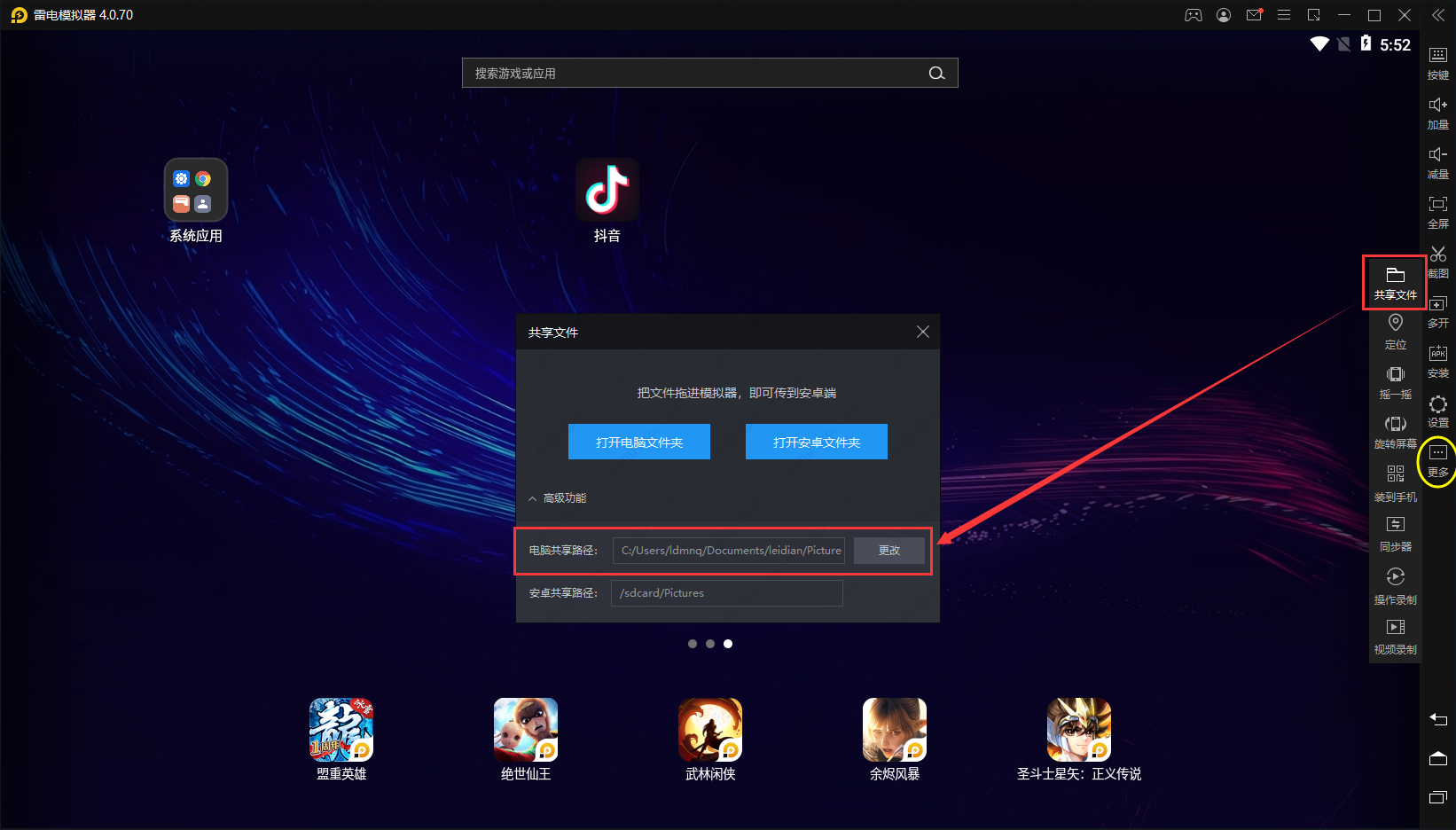1456x830 pixels.
Task: Open the title bar hamburger menu
Action: (1284, 15)
